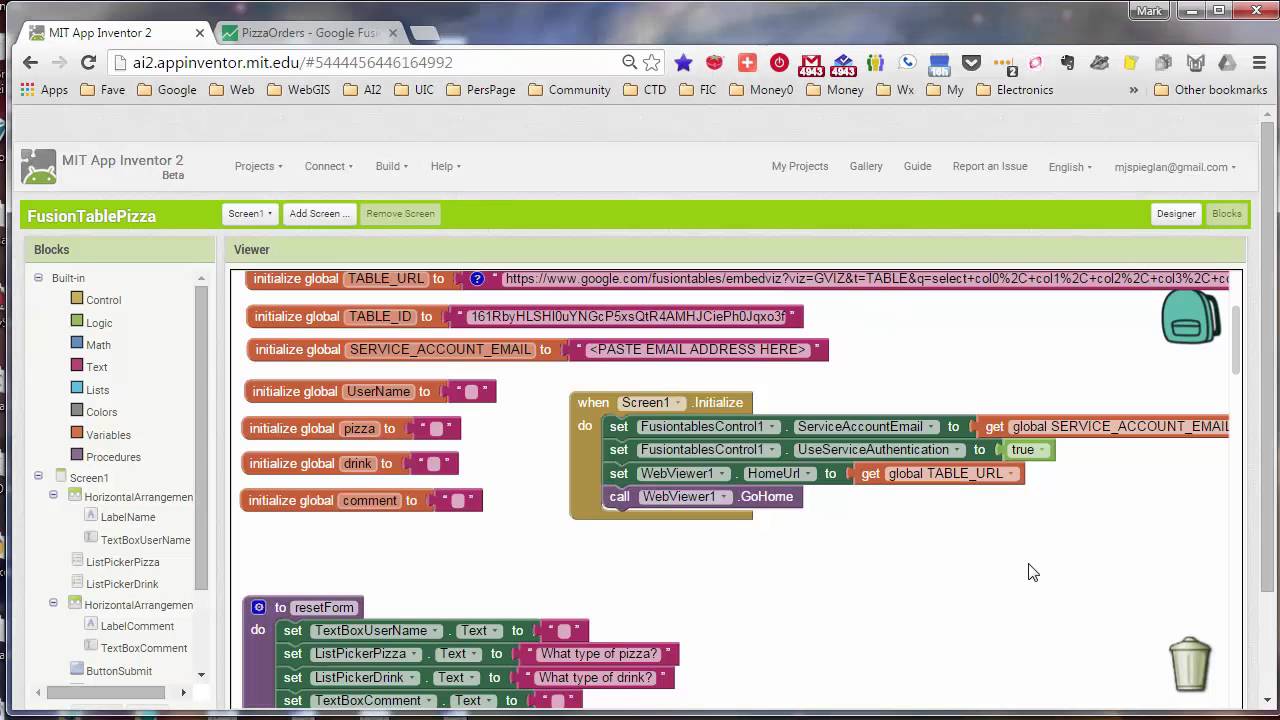Click the help question mark on TABLE_URL block
This screenshot has height=720, width=1280.
click(x=477, y=279)
